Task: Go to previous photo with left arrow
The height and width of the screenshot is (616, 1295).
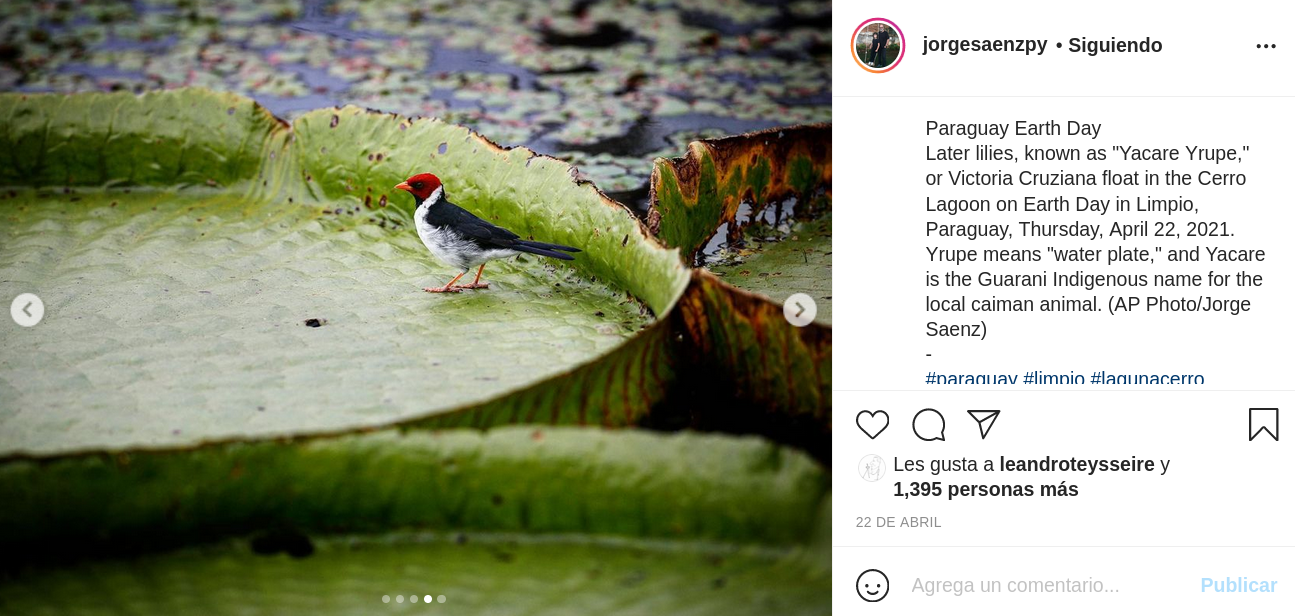Action: (27, 310)
